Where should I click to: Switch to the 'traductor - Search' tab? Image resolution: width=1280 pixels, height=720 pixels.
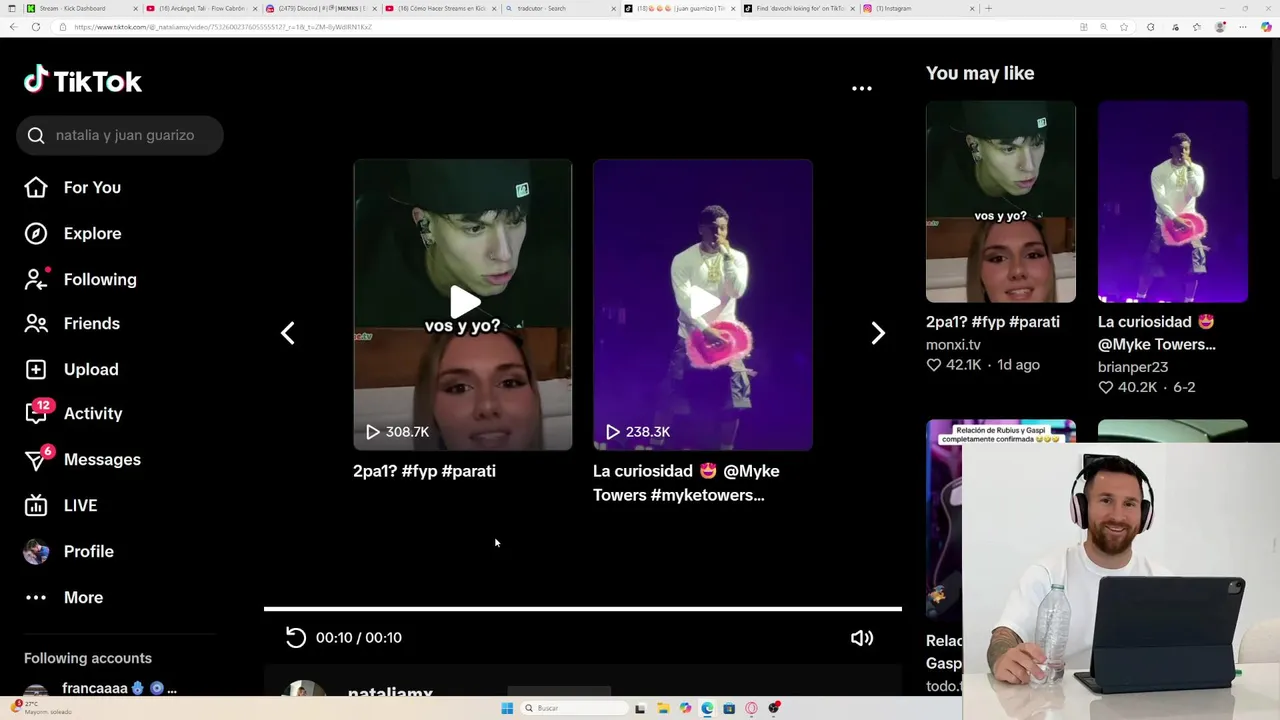coord(560,8)
